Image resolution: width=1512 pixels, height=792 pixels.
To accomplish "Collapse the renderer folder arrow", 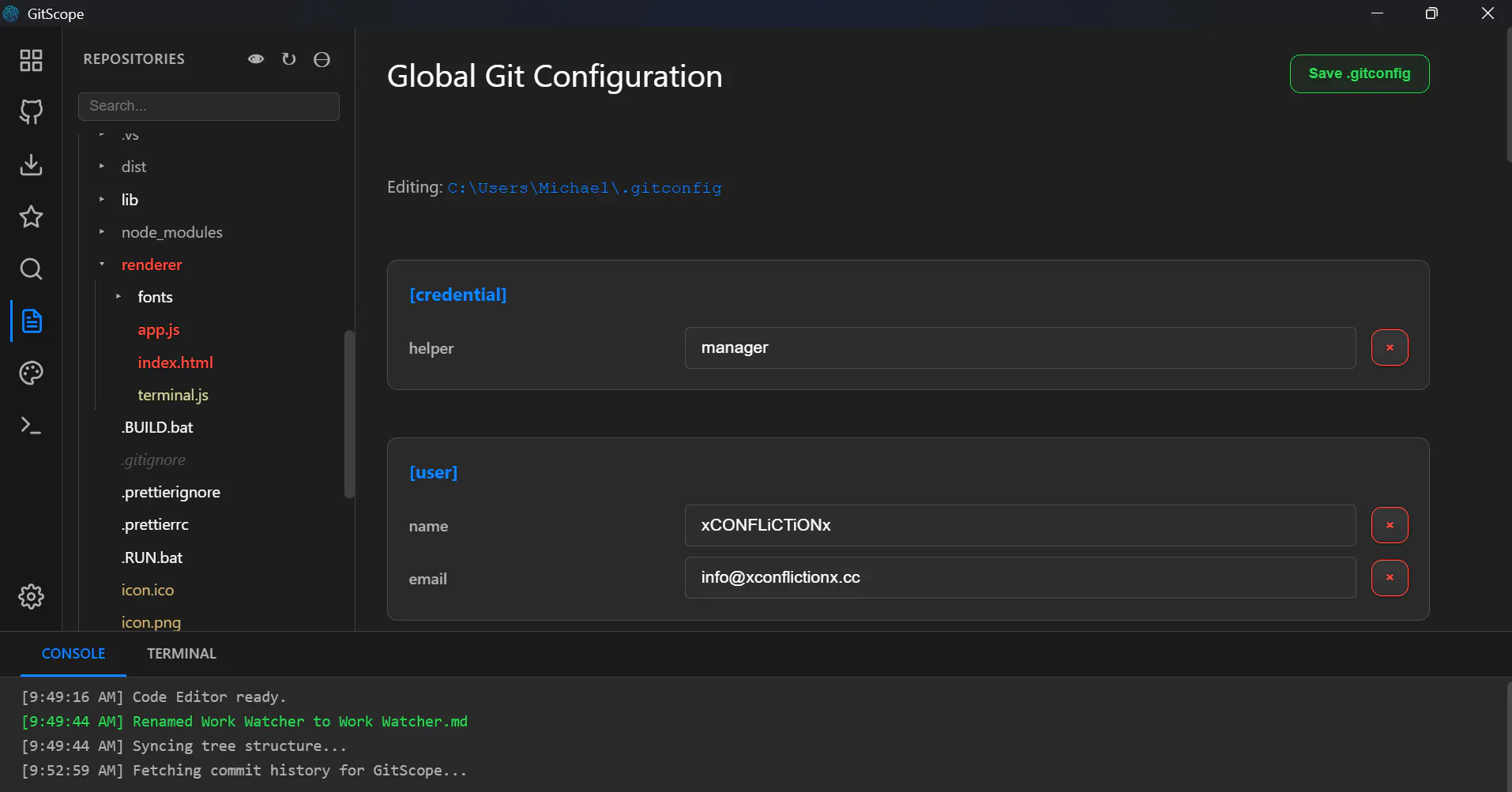I will tap(102, 265).
